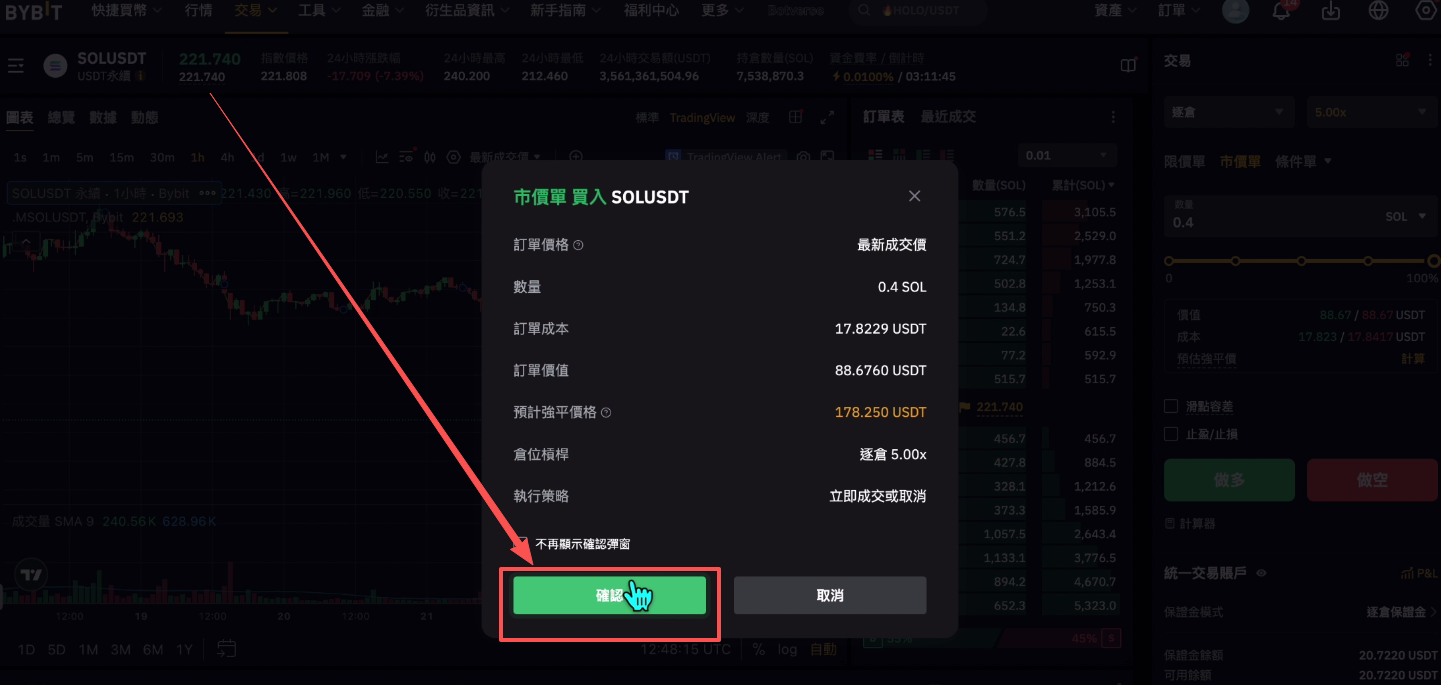
Task: Open the language globe icon
Action: [x=1378, y=11]
